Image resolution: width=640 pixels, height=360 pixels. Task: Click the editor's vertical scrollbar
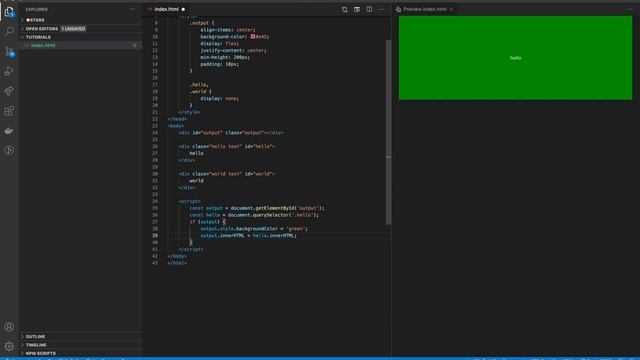(388, 131)
